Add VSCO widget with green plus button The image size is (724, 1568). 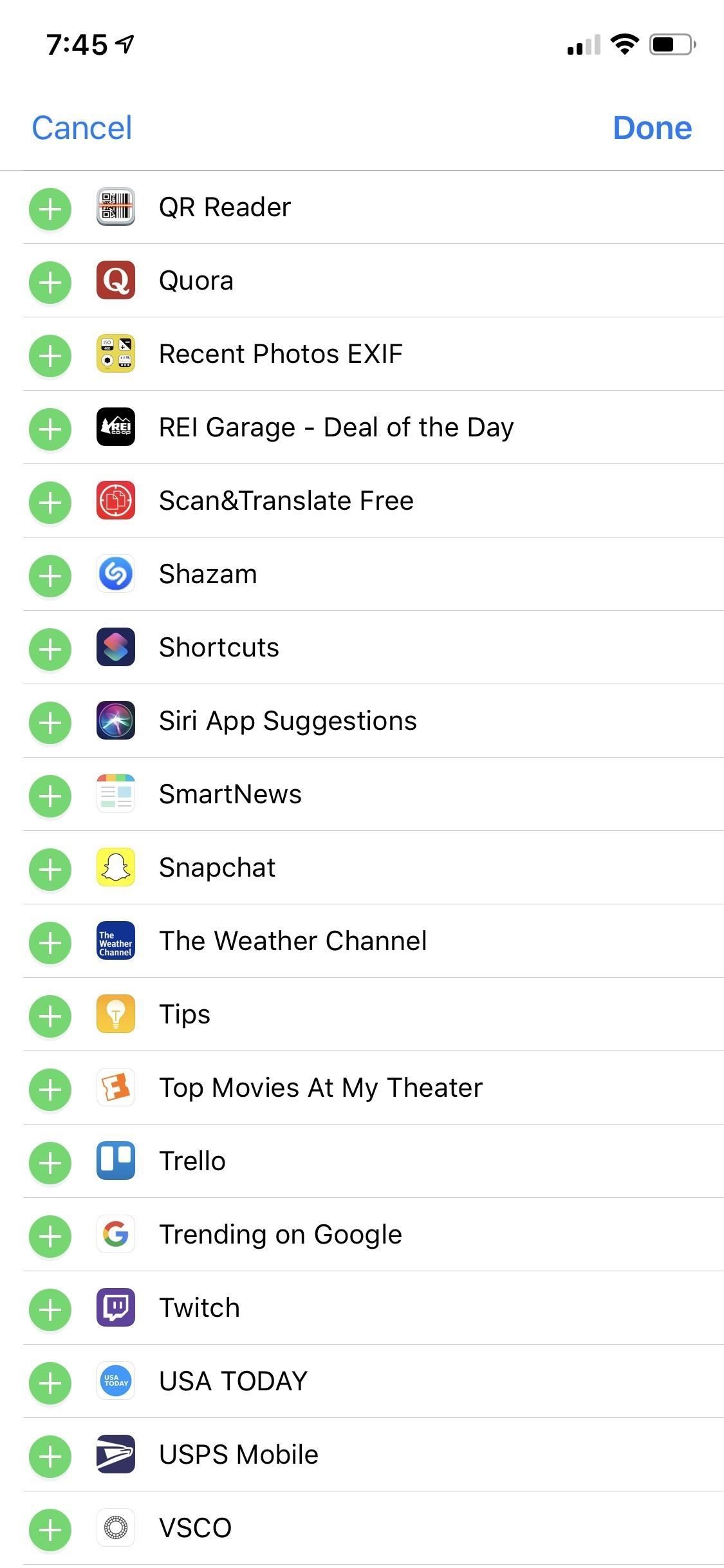pyautogui.click(x=50, y=1529)
